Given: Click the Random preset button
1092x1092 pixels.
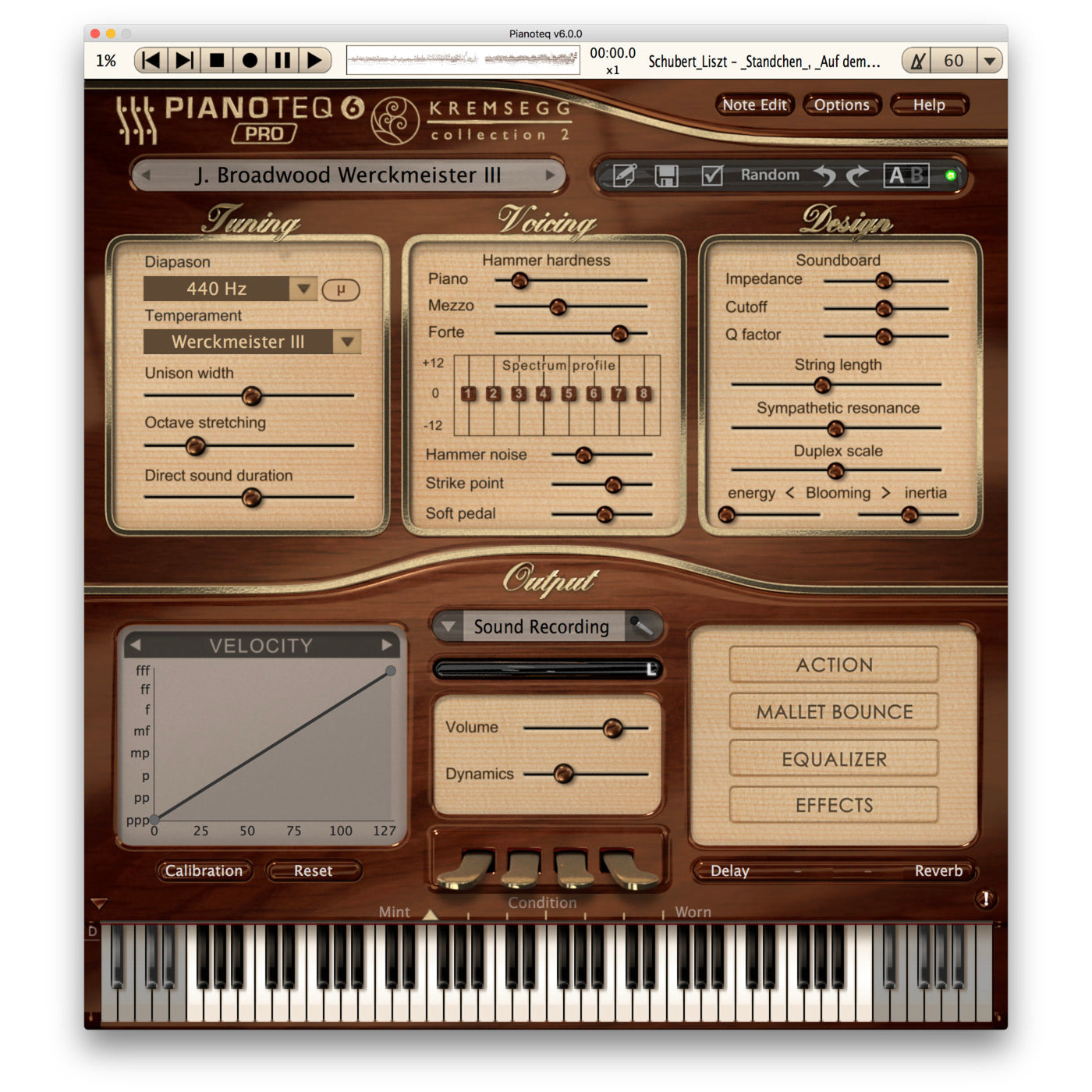Looking at the screenshot, I should 769,175.
